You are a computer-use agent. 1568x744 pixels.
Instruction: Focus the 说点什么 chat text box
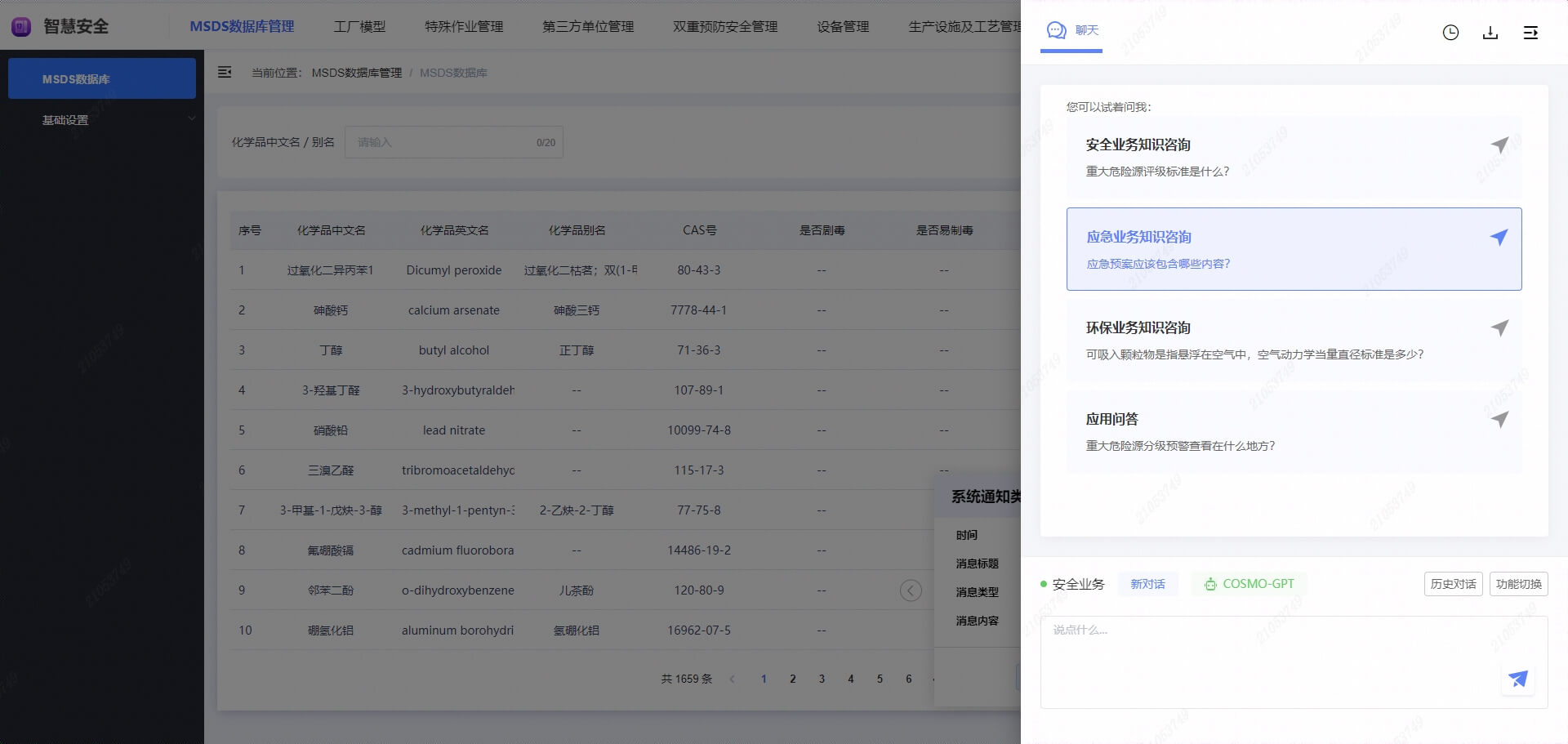pos(1294,662)
